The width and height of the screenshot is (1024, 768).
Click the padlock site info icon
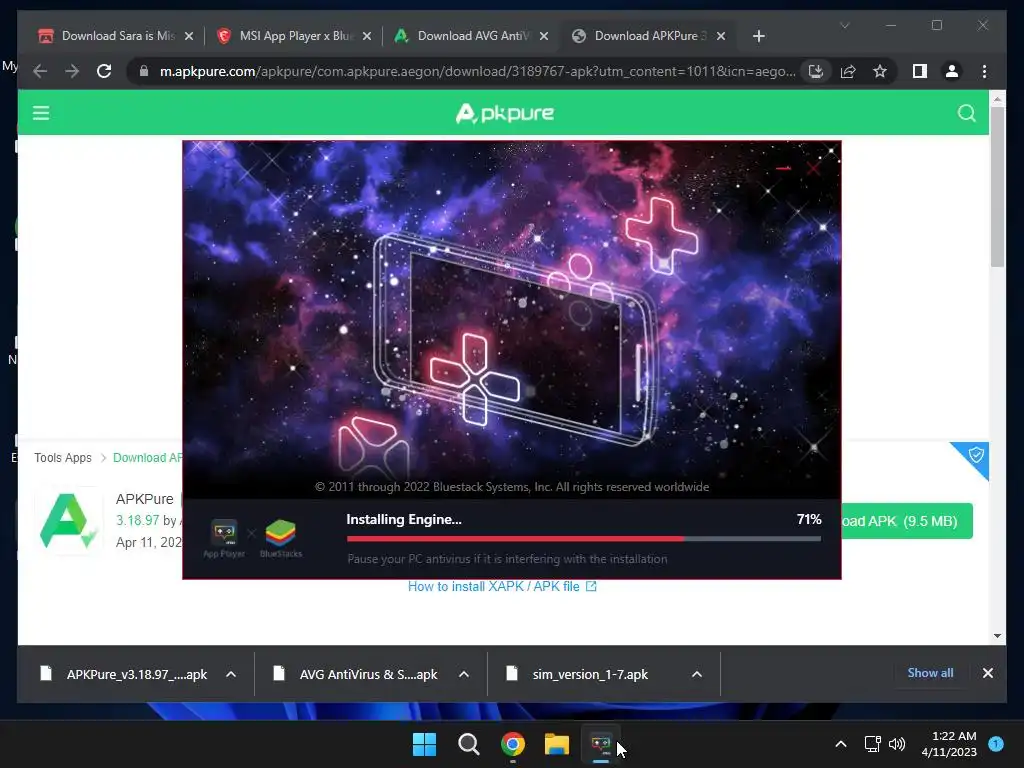pos(144,71)
